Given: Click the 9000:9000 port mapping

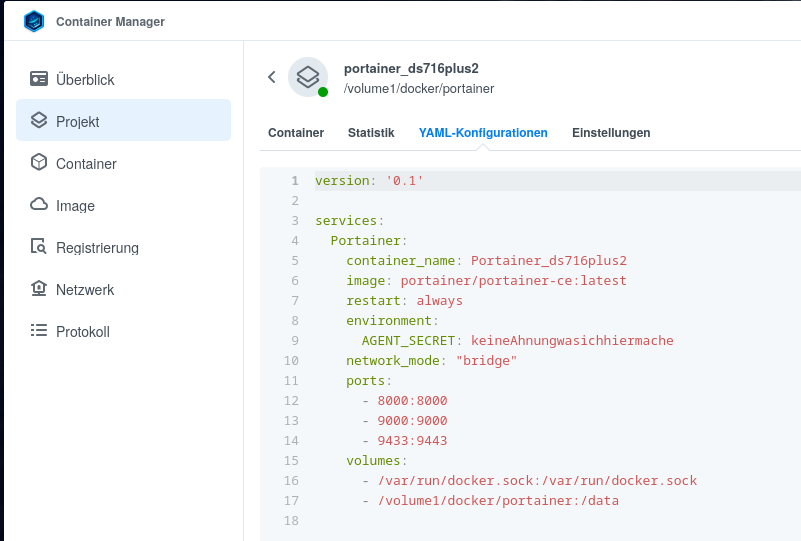Looking at the screenshot, I should point(412,420).
